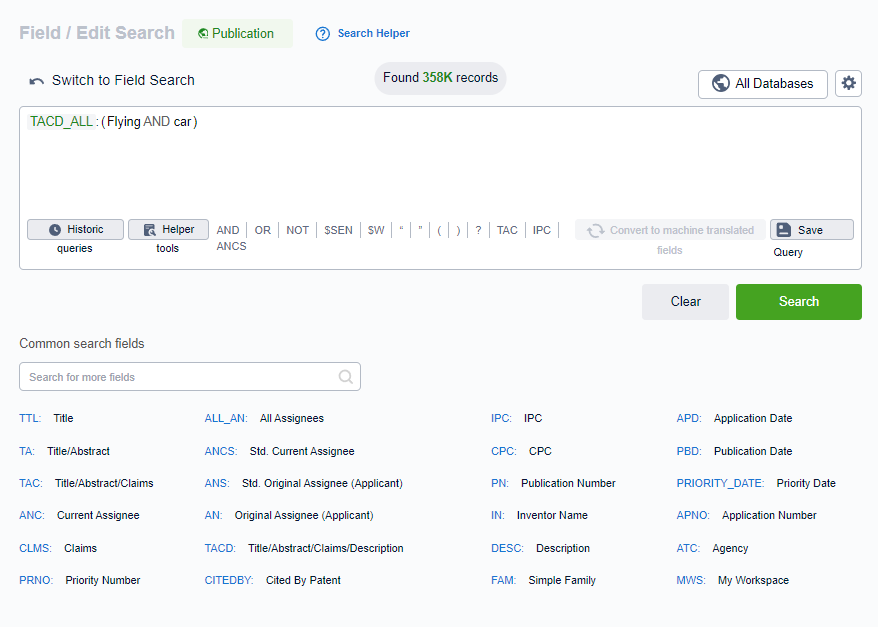878x627 pixels.
Task: Click the back arrow beside Switch to Field Search
Action: pos(37,81)
